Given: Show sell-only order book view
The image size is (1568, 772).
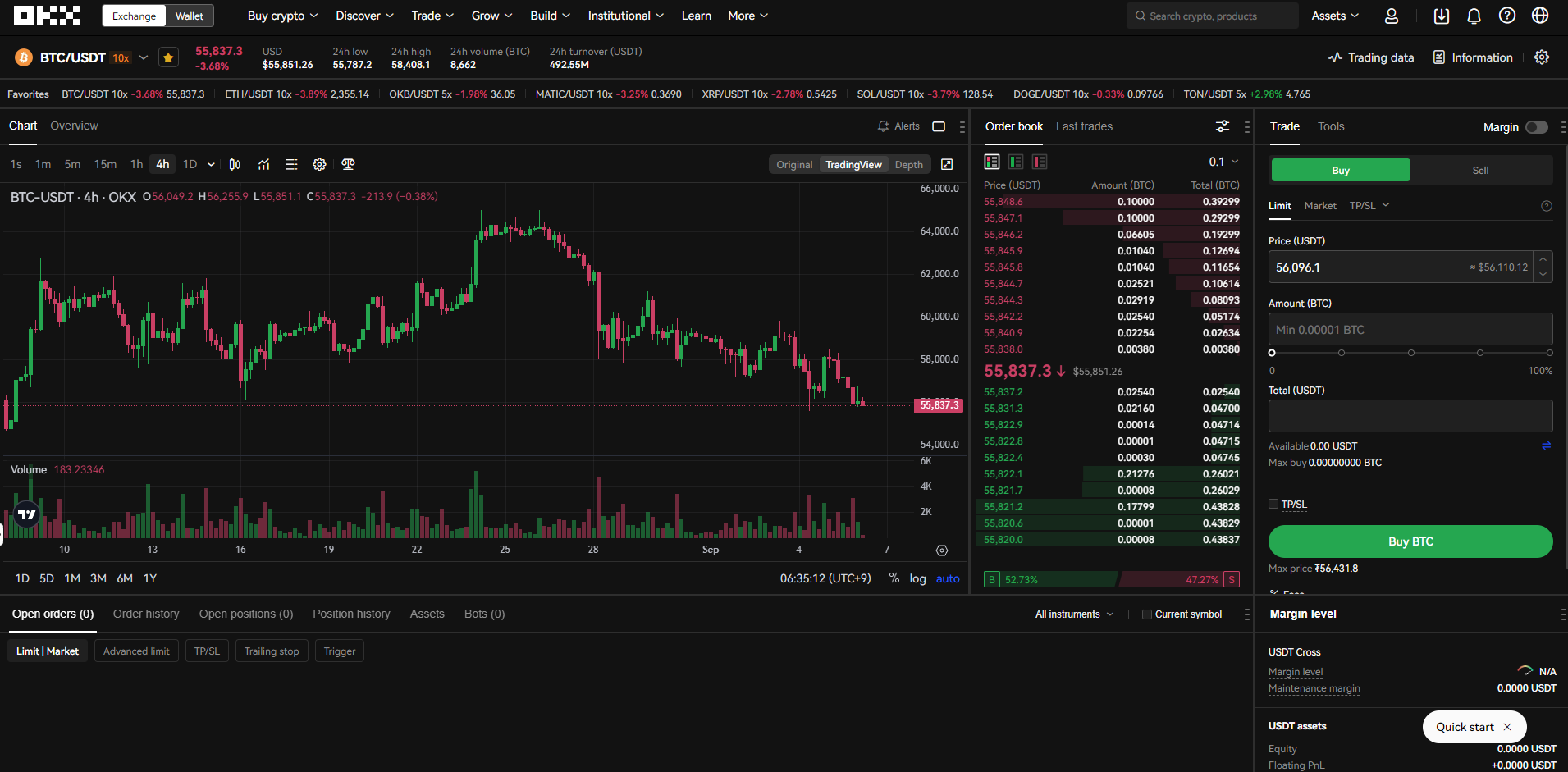Looking at the screenshot, I should tap(1040, 162).
